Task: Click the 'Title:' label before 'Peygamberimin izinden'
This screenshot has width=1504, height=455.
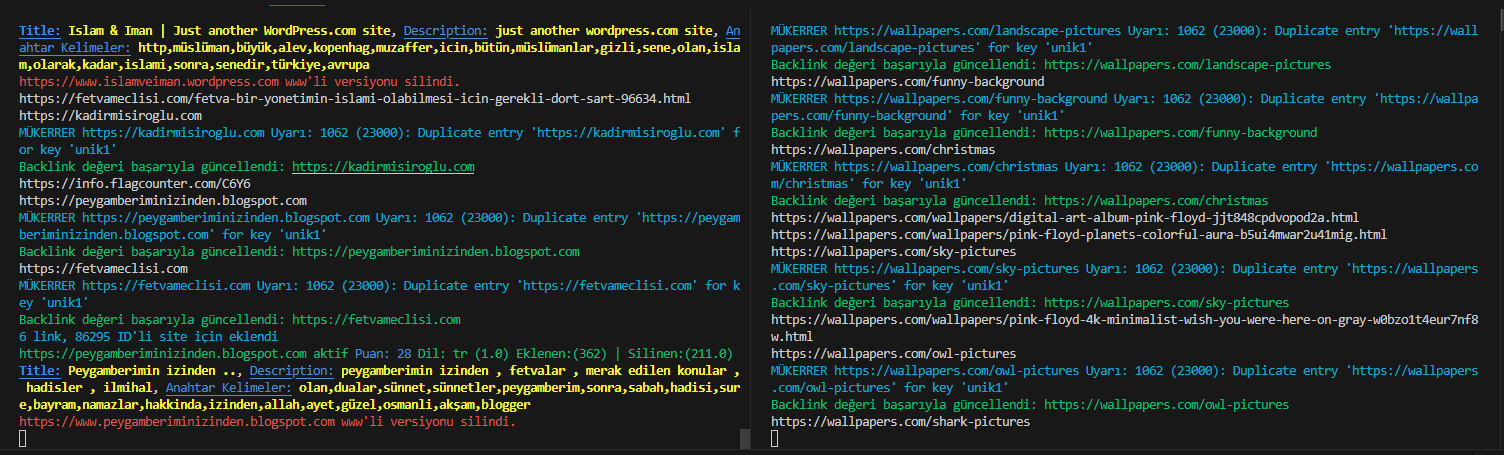Action: pyautogui.click(x=40, y=371)
